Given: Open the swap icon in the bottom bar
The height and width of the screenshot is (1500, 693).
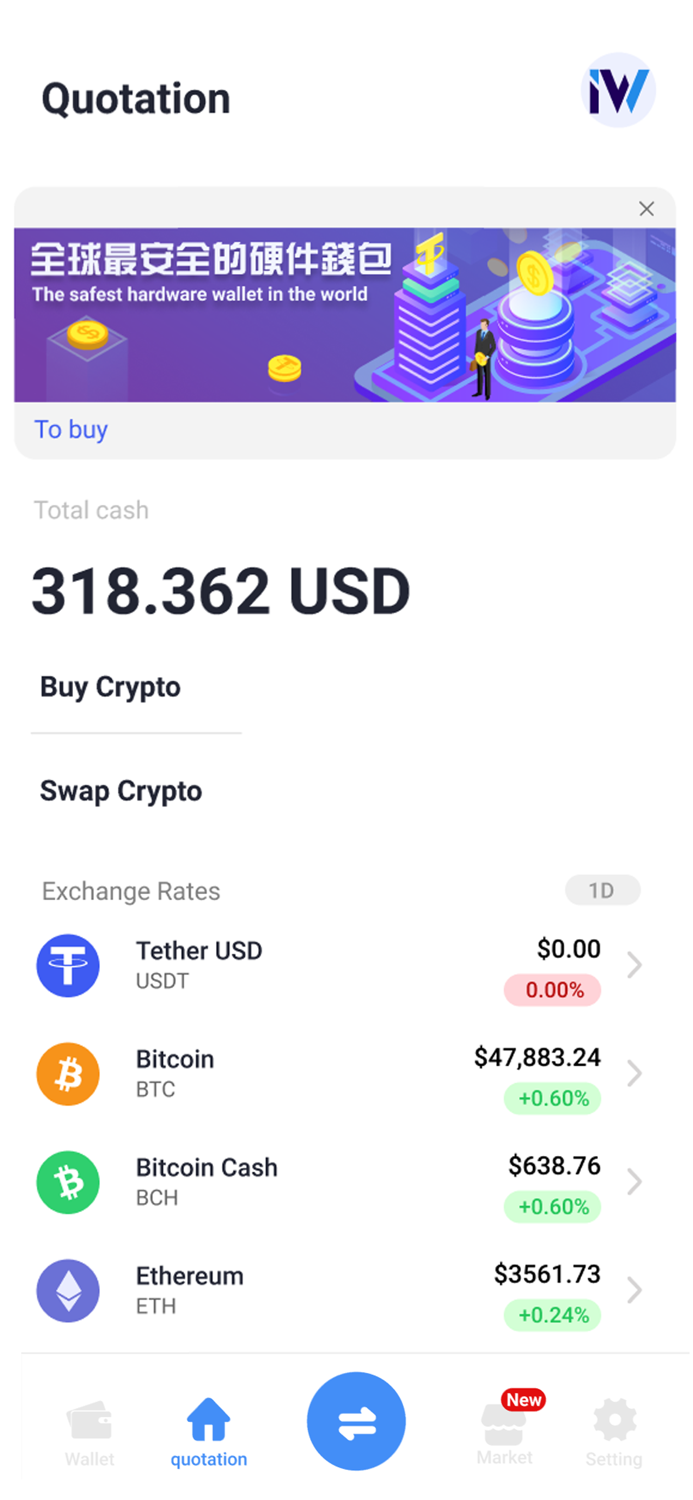Looking at the screenshot, I should coord(355,1420).
